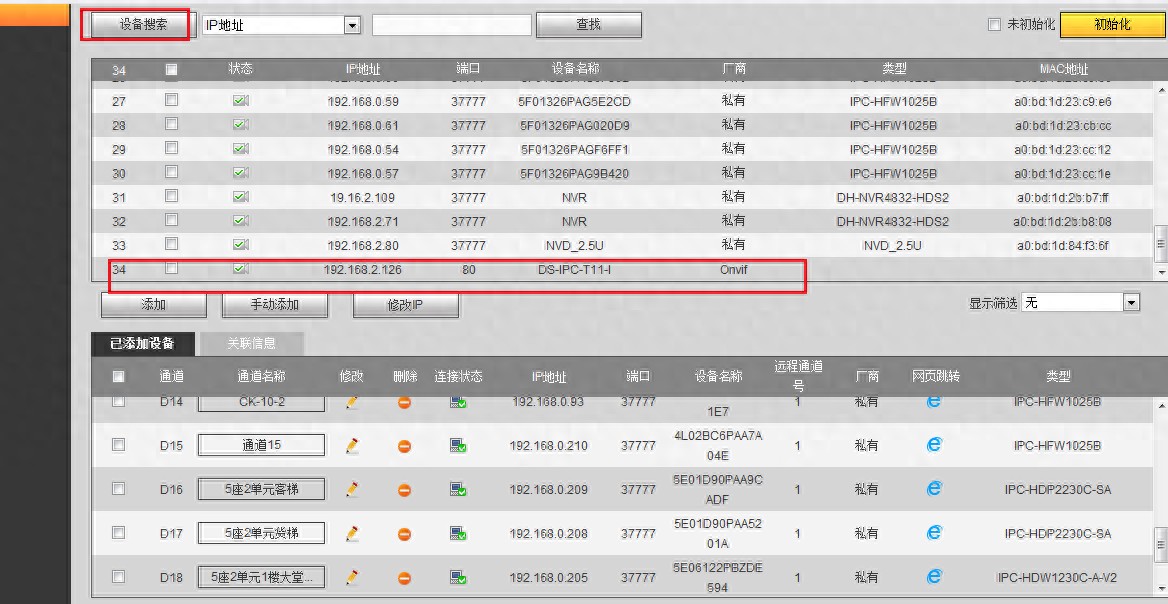Click the delete icon for channel D18

(x=405, y=577)
